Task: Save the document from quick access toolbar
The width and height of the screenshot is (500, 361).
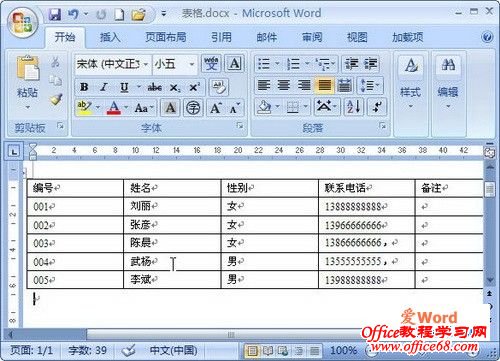Action: pyautogui.click(x=55, y=14)
